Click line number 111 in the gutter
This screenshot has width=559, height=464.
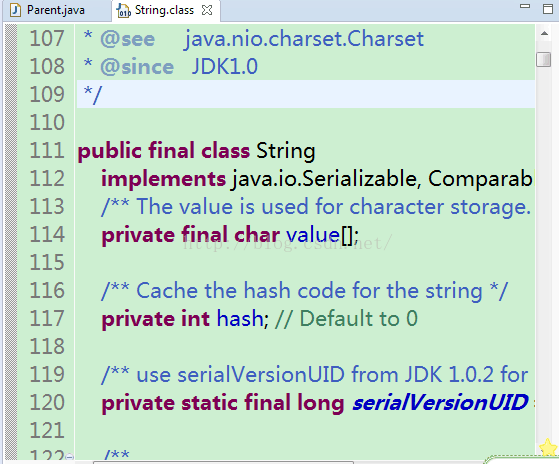47,150
